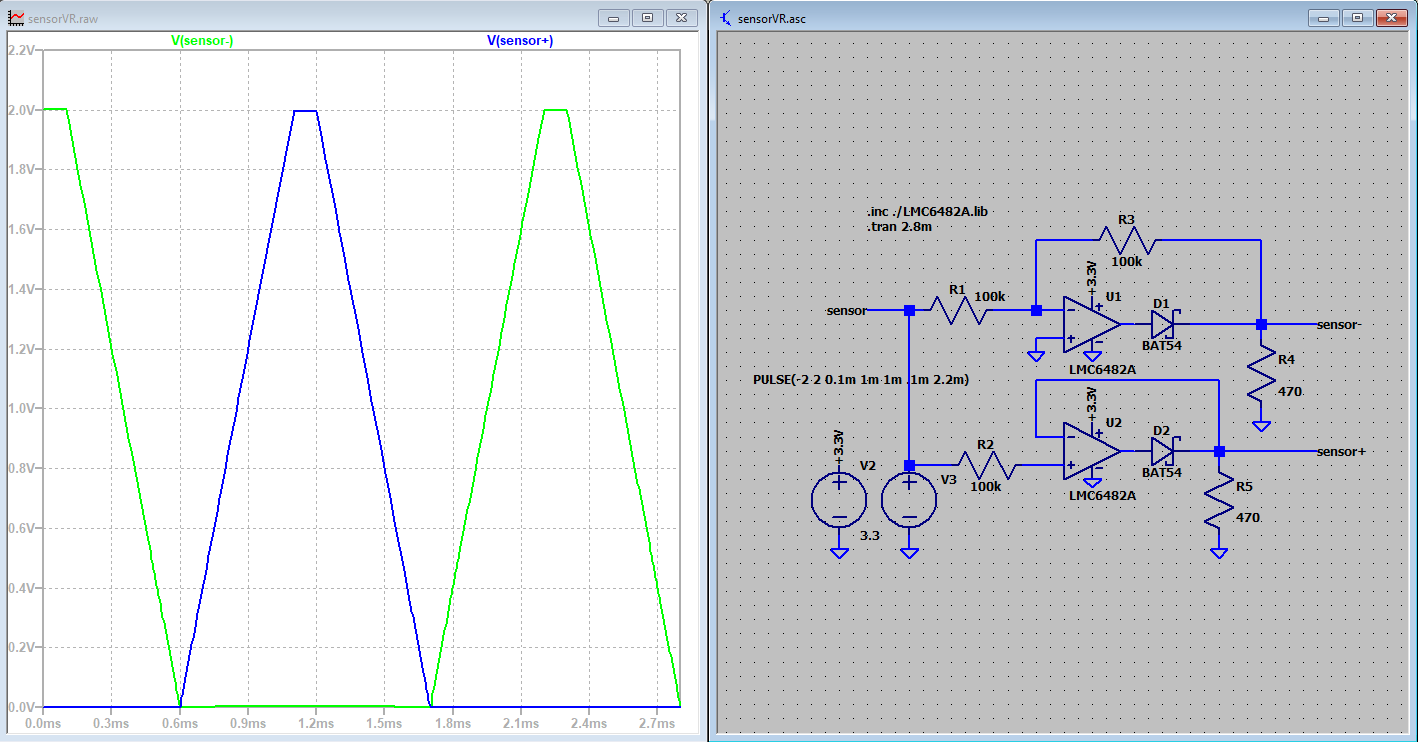Click the V2 3.3V voltage source

click(838, 499)
